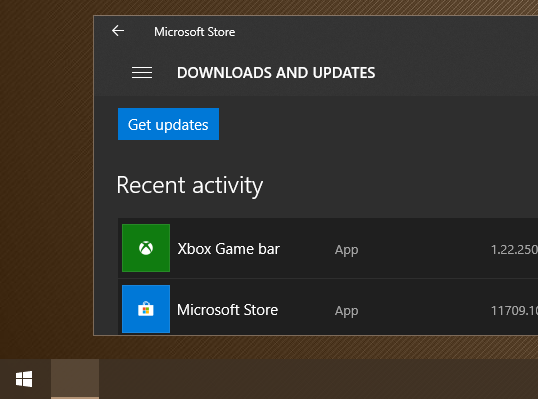
Task: Open the Windows Start menu
Action: pos(24,379)
